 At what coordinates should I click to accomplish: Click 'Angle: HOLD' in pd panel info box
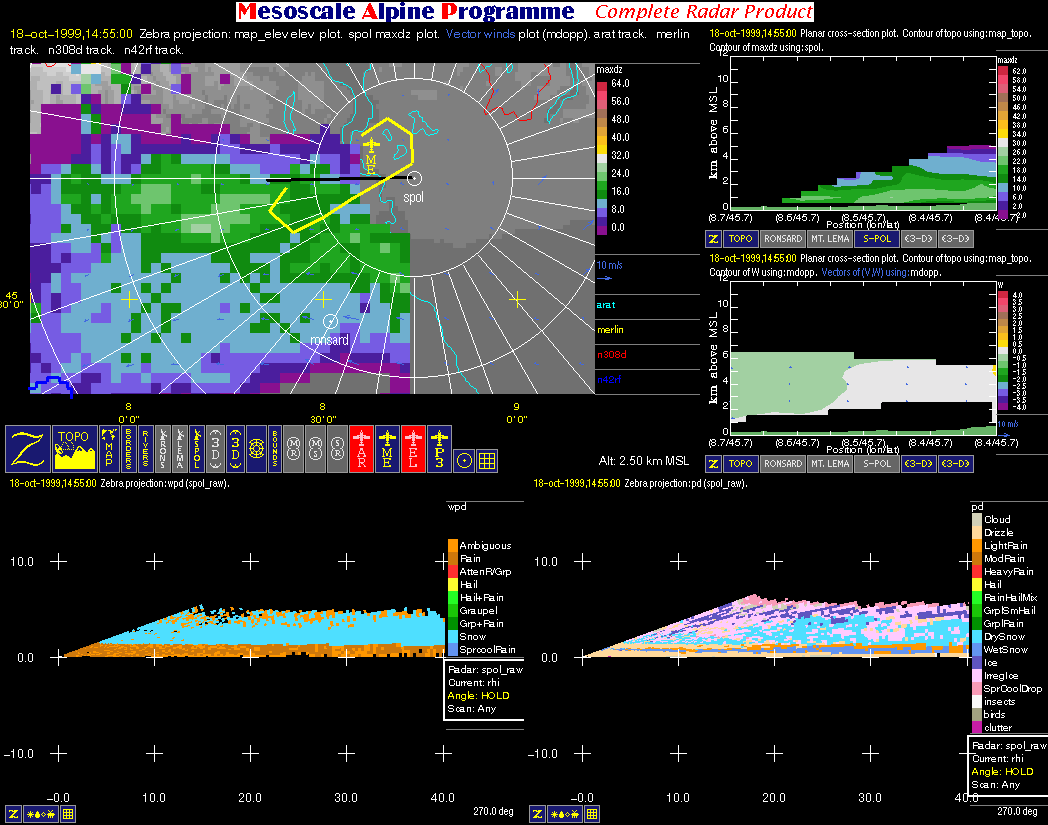tap(1003, 772)
